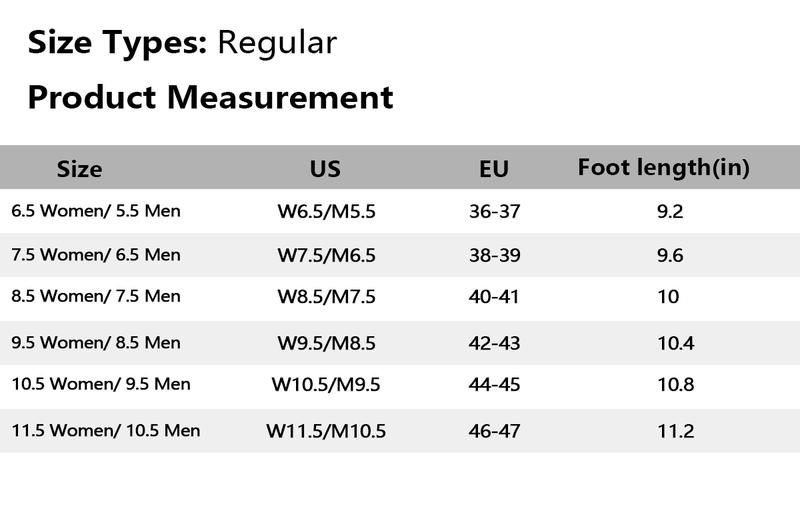Screen dimensions: 800x506
Task: Select the EU column header
Action: [x=494, y=169]
